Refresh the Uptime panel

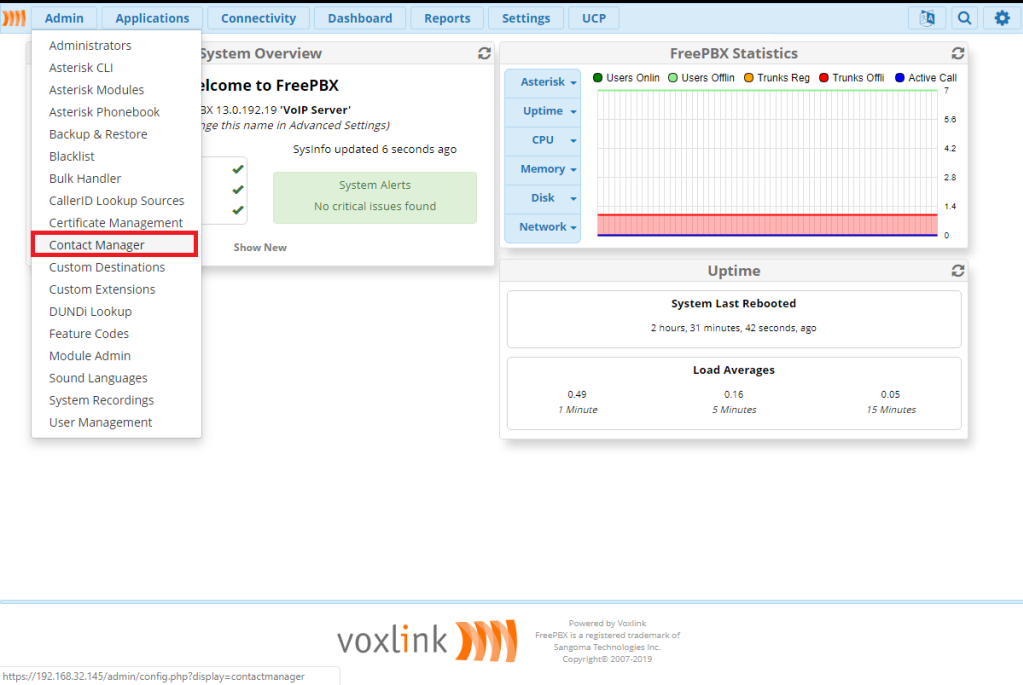[x=958, y=271]
